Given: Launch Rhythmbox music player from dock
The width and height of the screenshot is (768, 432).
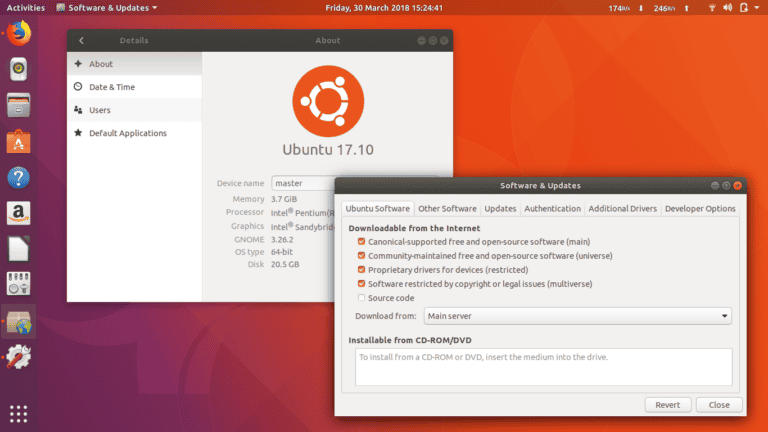Looking at the screenshot, I should [x=19, y=69].
